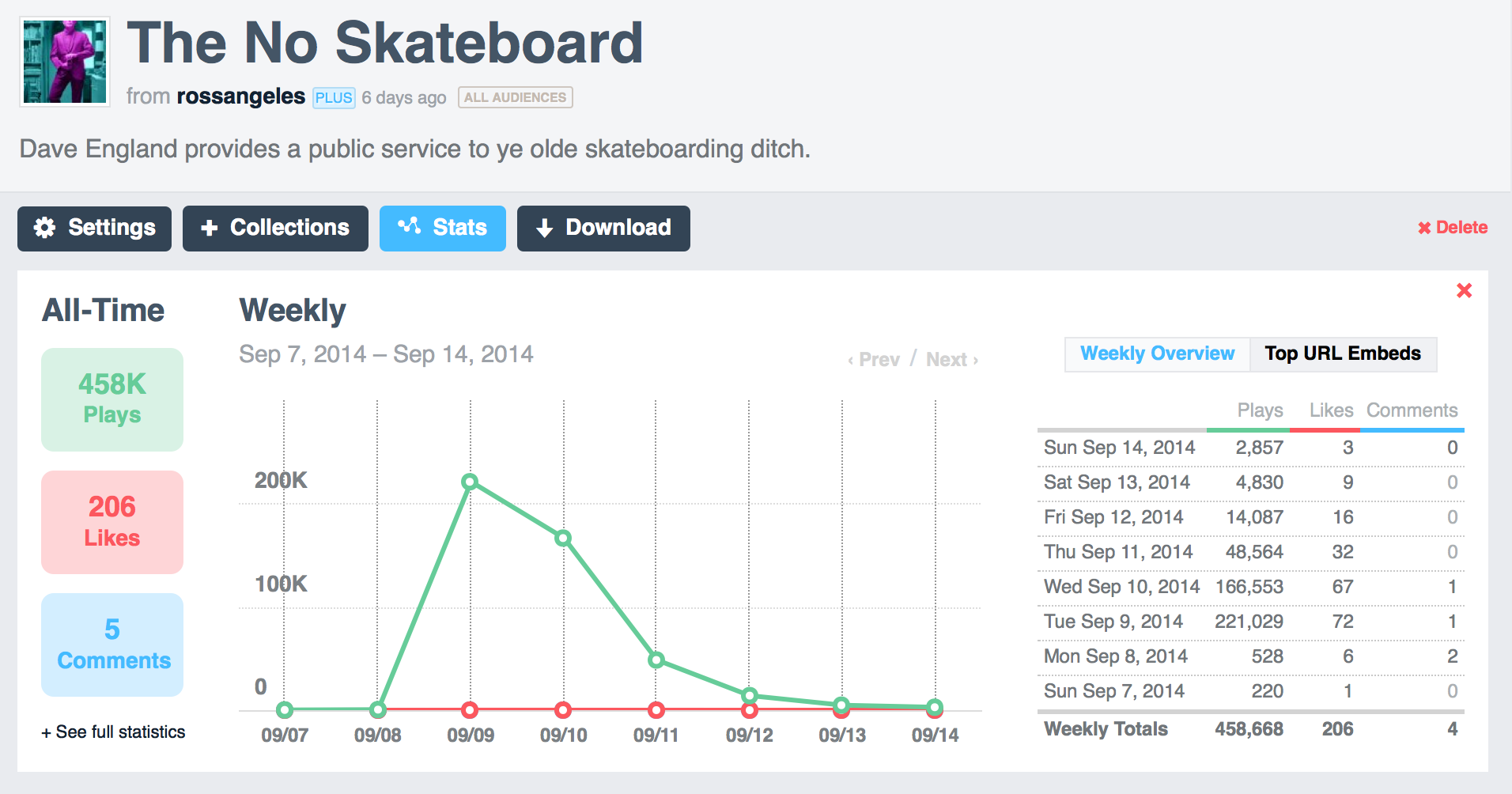Click the Collections plus icon
1512x794 pixels.
pyautogui.click(x=209, y=229)
